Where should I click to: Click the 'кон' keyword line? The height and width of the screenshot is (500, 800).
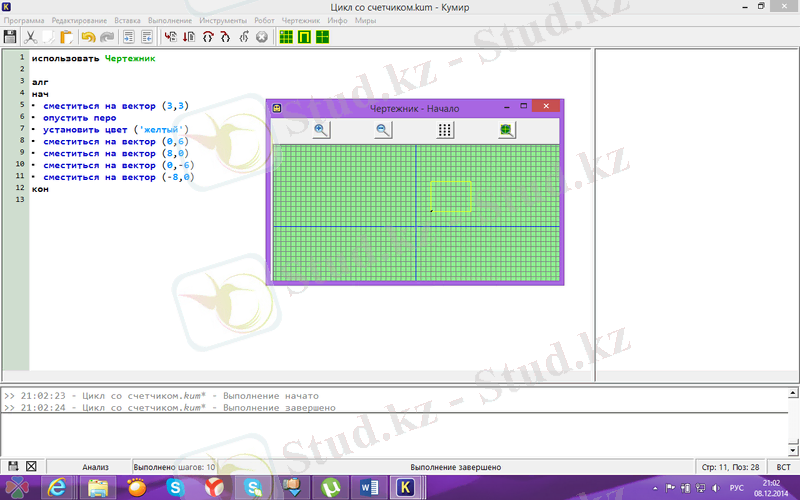pyautogui.click(x=40, y=189)
